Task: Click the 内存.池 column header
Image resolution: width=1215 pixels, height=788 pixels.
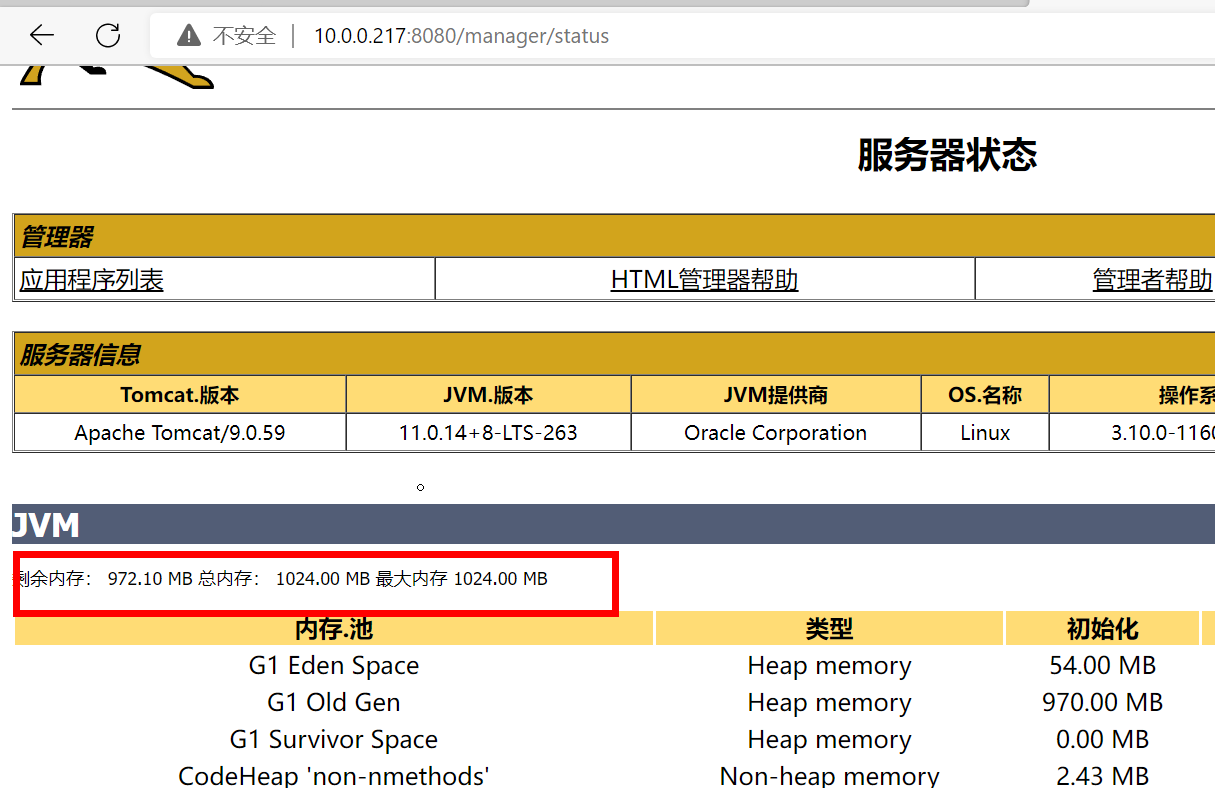Action: click(x=334, y=629)
